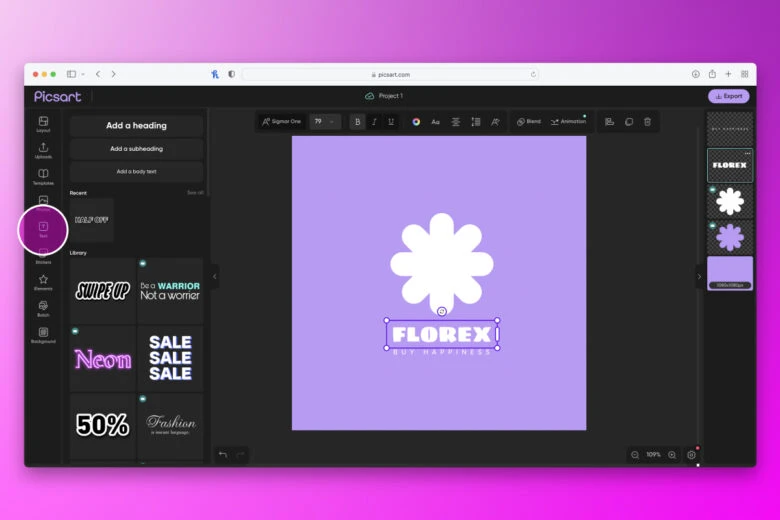This screenshot has width=780, height=520.
Task: Open the Blend options
Action: pos(529,122)
